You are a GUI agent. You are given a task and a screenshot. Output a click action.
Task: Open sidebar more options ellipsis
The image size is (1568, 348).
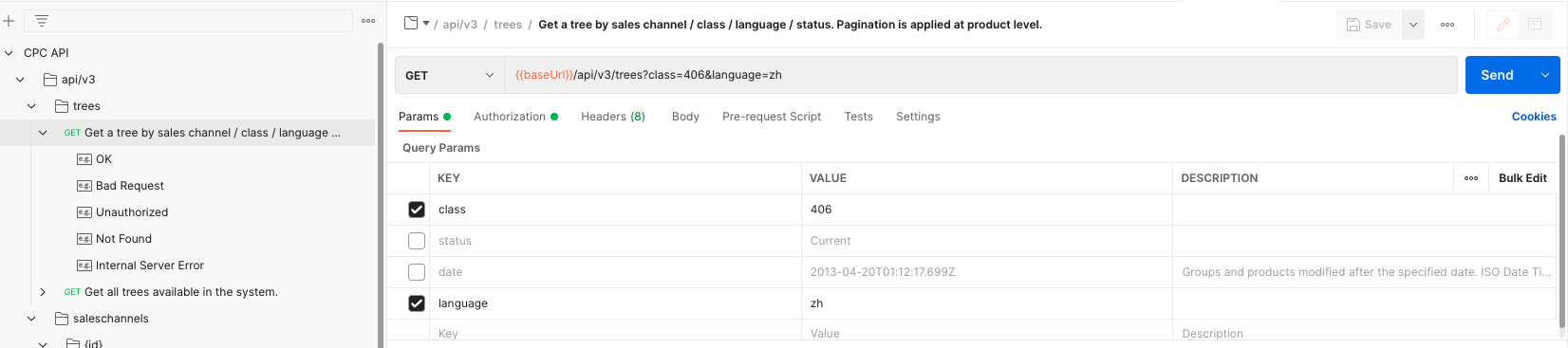tap(368, 21)
